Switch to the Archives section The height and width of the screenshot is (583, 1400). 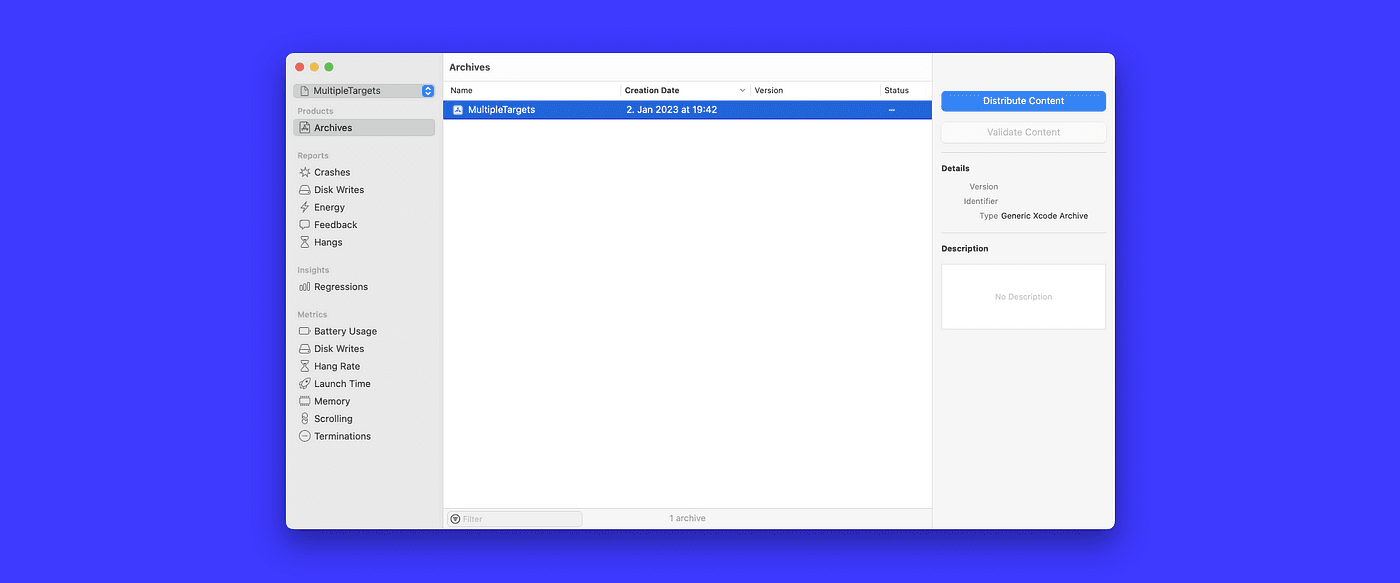click(x=331, y=127)
